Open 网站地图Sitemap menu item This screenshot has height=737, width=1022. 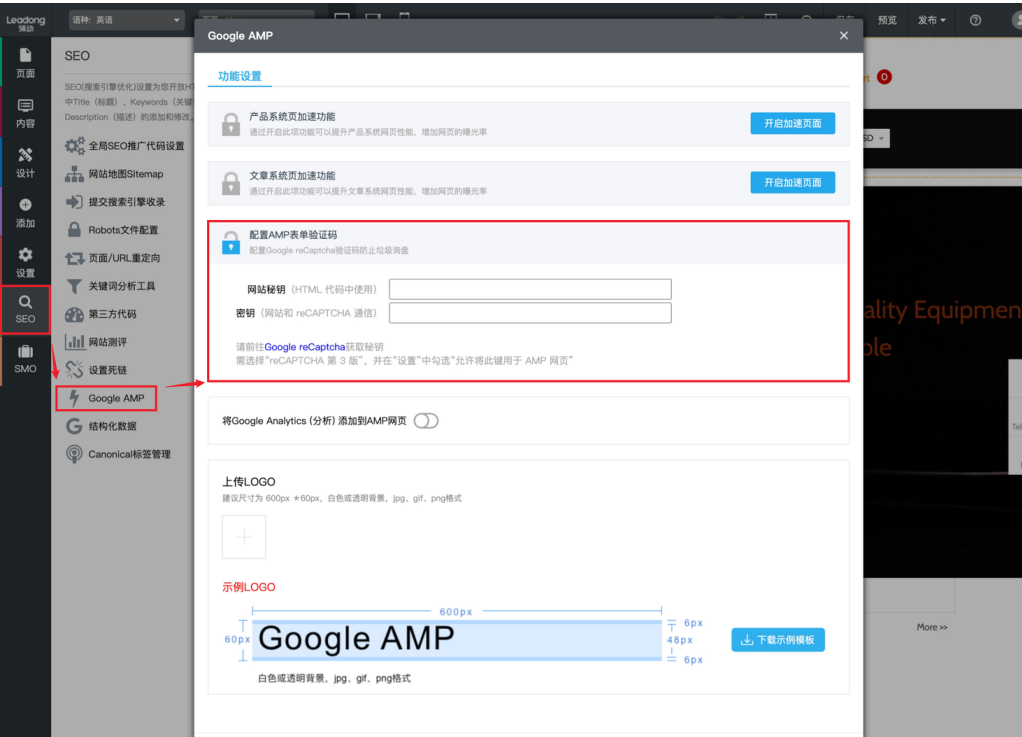pyautogui.click(x=125, y=174)
